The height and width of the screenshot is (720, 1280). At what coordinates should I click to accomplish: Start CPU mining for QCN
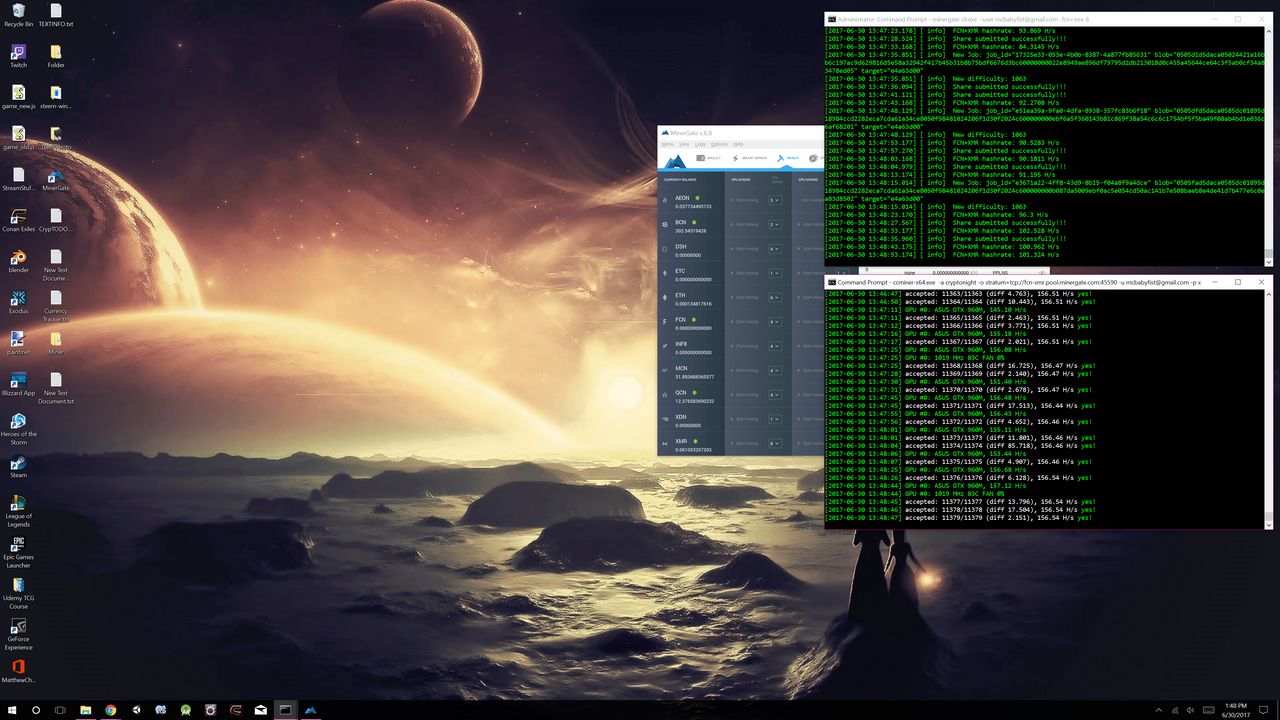745,394
